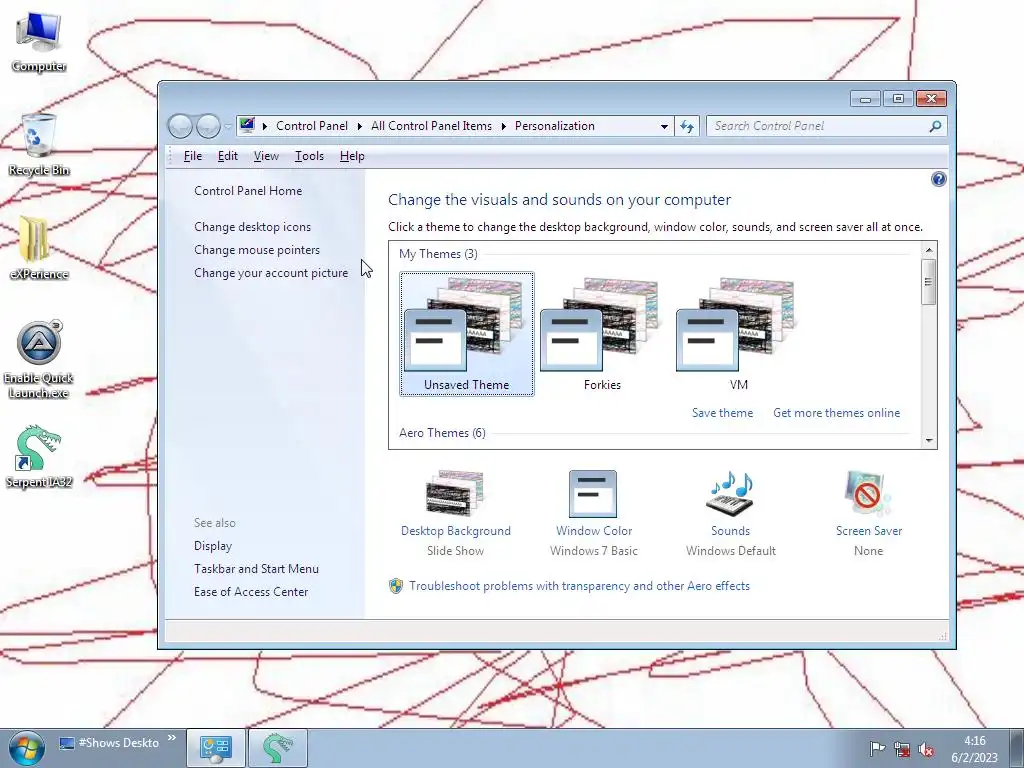The width and height of the screenshot is (1024, 768).
Task: Open the File menu
Action: click(x=193, y=156)
